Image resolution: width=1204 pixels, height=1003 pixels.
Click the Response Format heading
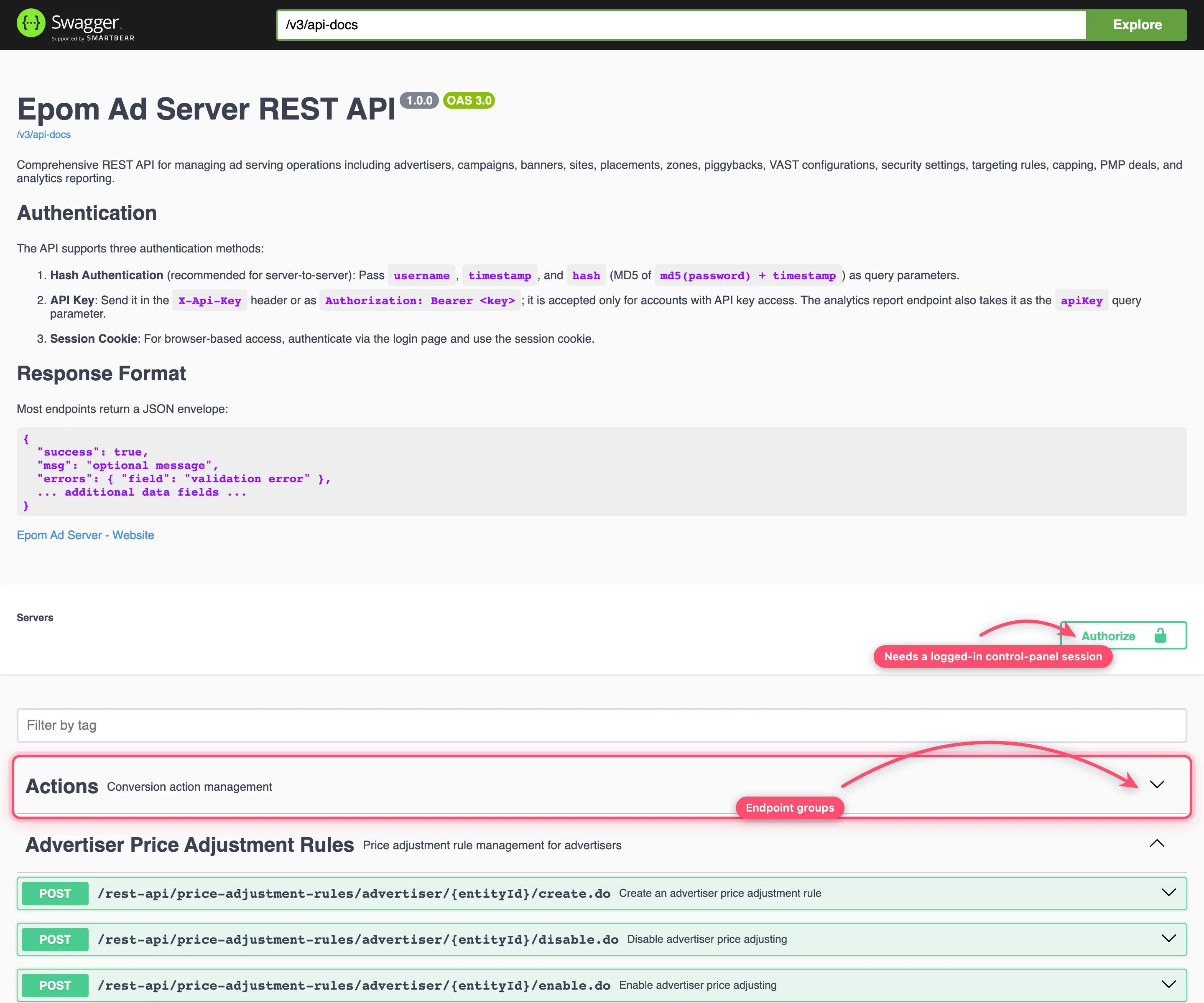click(102, 373)
